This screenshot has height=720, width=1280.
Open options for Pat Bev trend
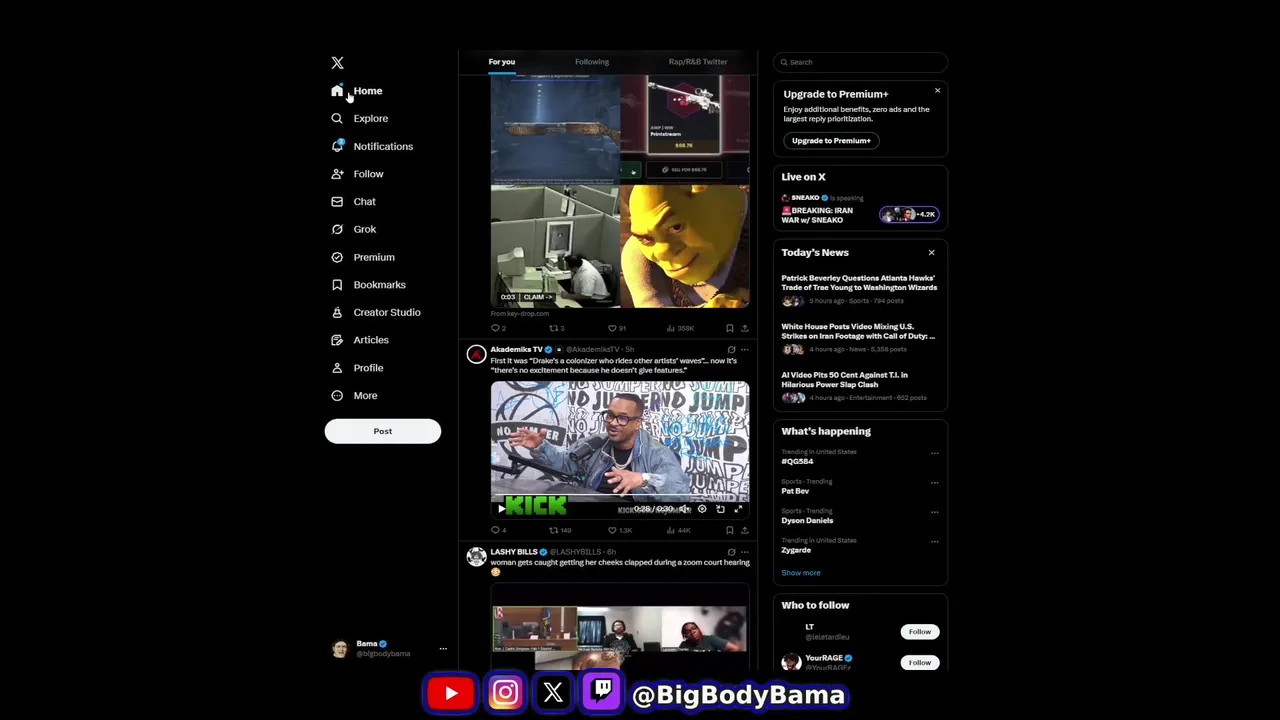[934, 482]
